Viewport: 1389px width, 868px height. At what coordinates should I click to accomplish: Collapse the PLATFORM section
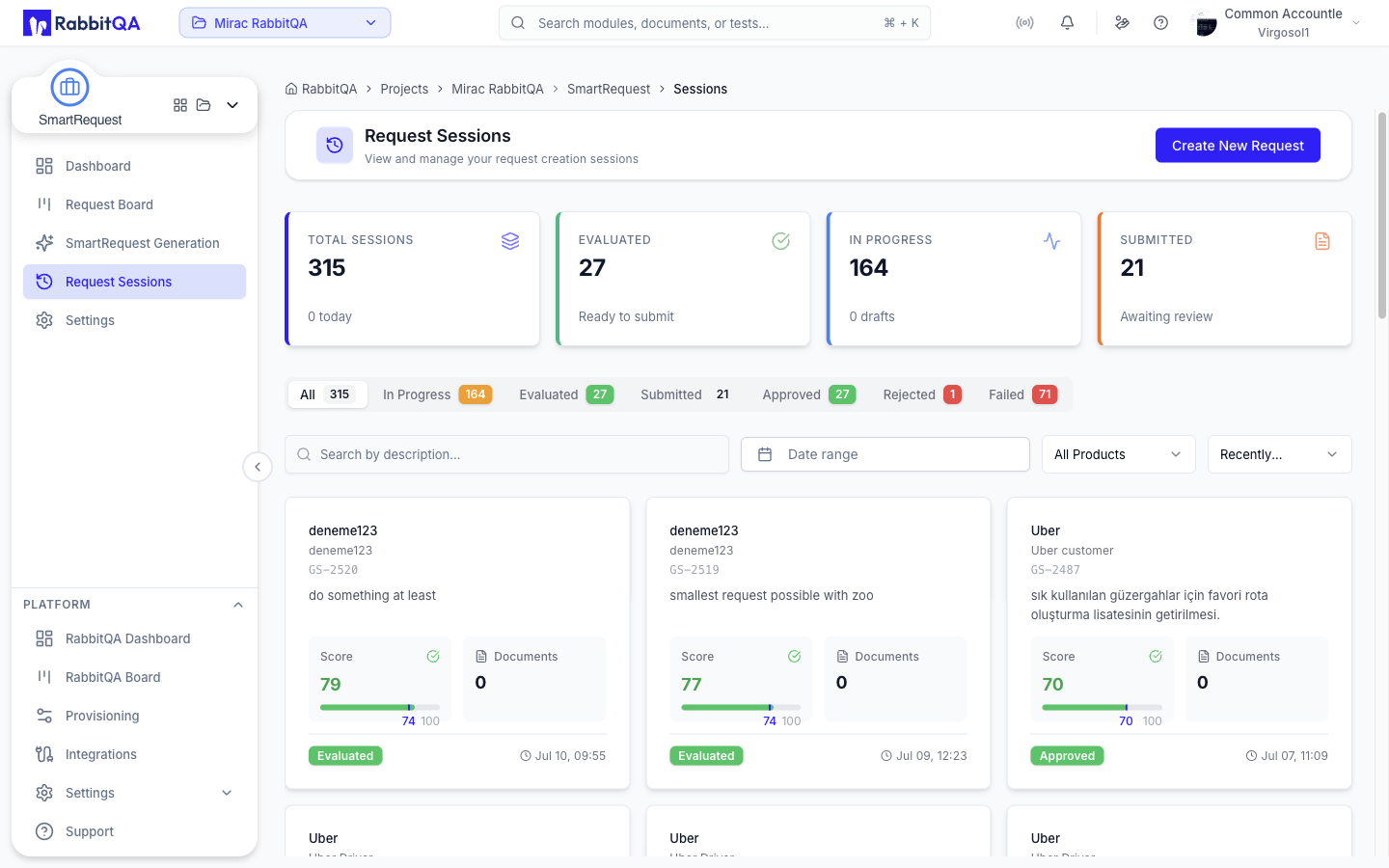coord(238,605)
